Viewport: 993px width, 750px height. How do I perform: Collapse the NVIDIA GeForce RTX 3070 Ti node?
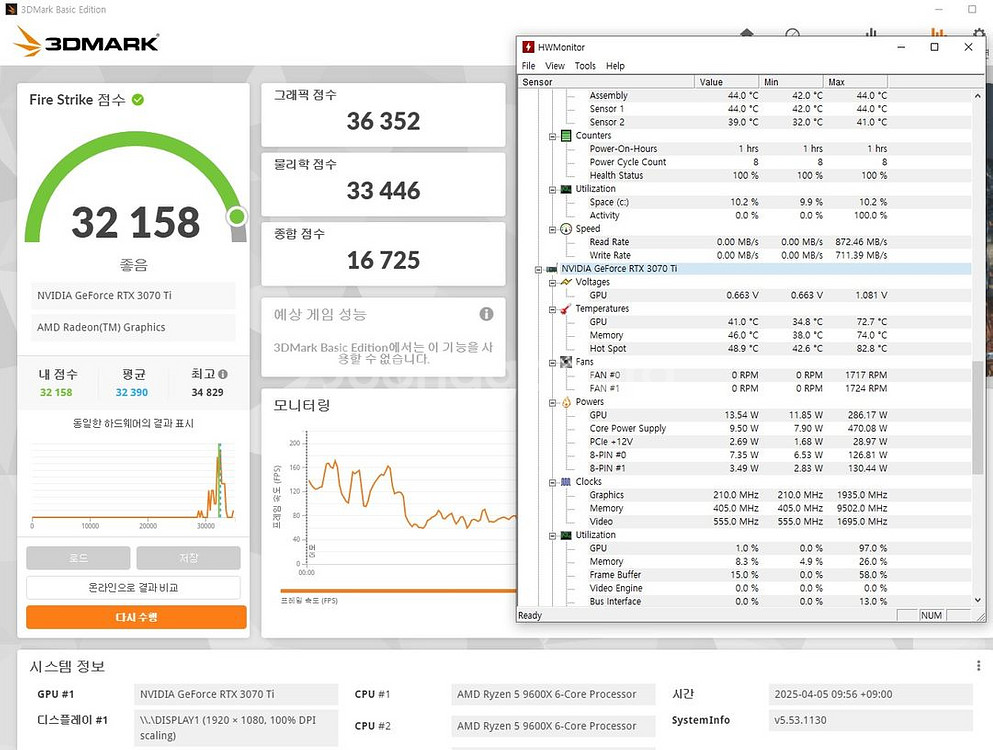(x=538, y=269)
